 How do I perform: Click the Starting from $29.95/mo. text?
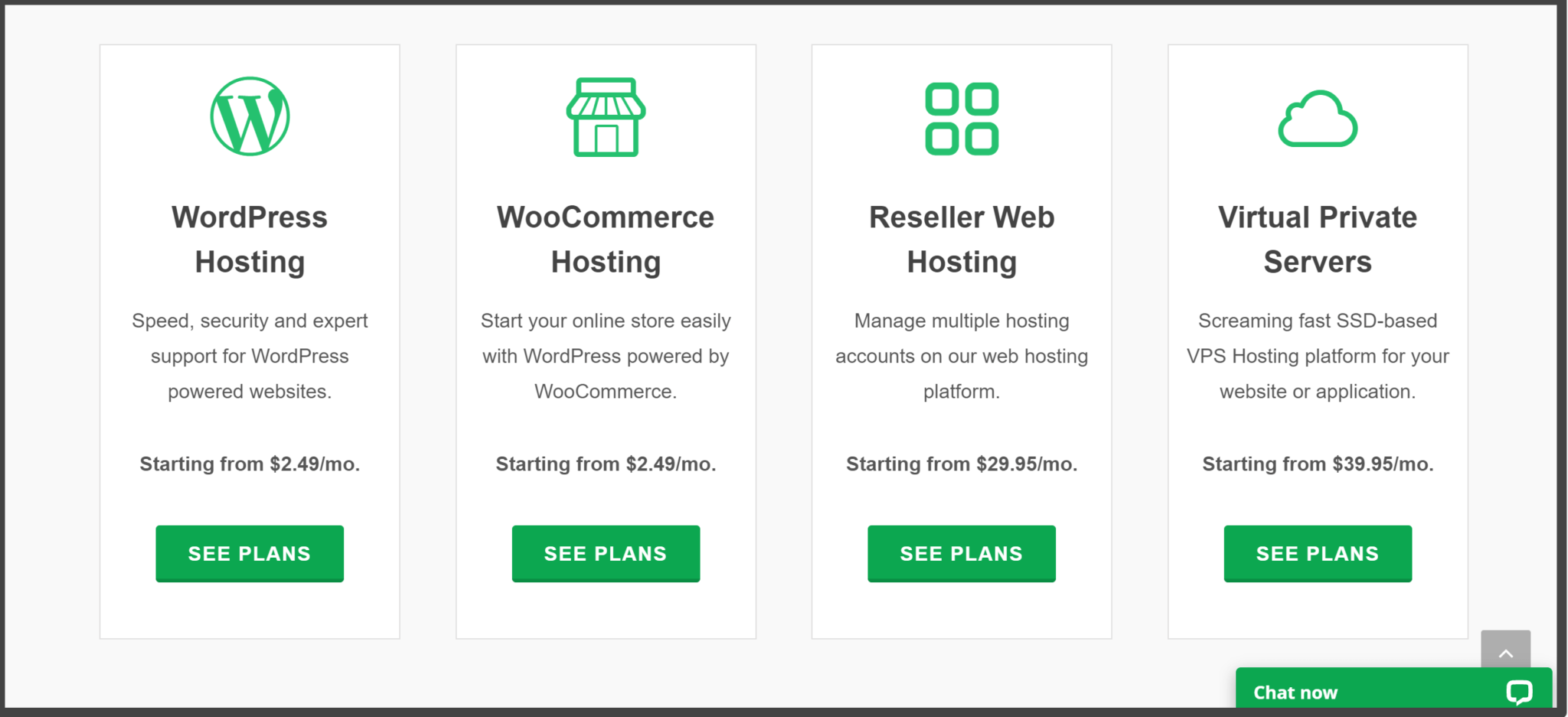[962, 464]
